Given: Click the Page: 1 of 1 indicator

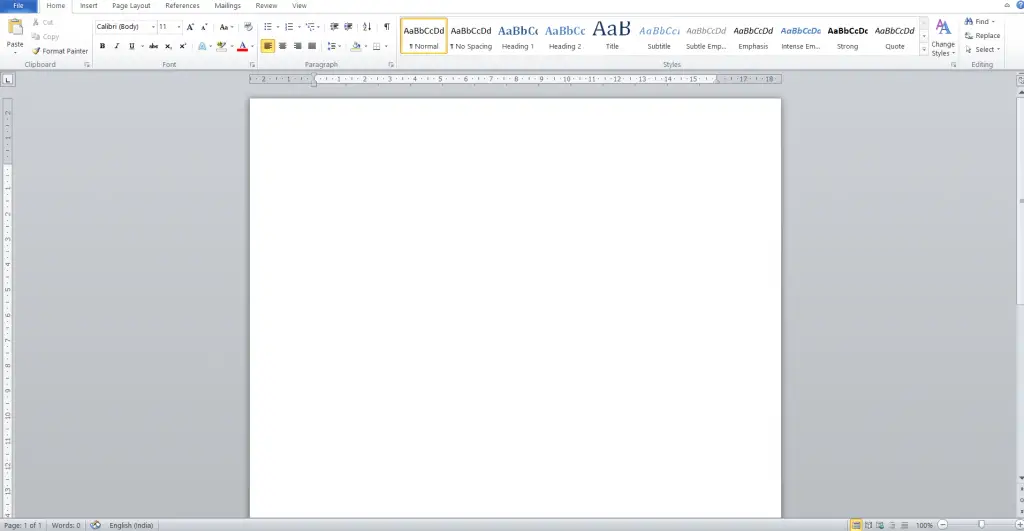Looking at the screenshot, I should (x=23, y=525).
